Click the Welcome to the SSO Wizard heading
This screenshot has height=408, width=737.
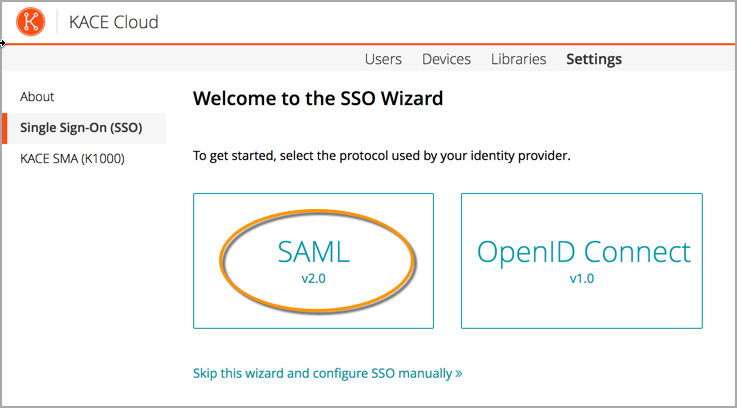(317, 99)
